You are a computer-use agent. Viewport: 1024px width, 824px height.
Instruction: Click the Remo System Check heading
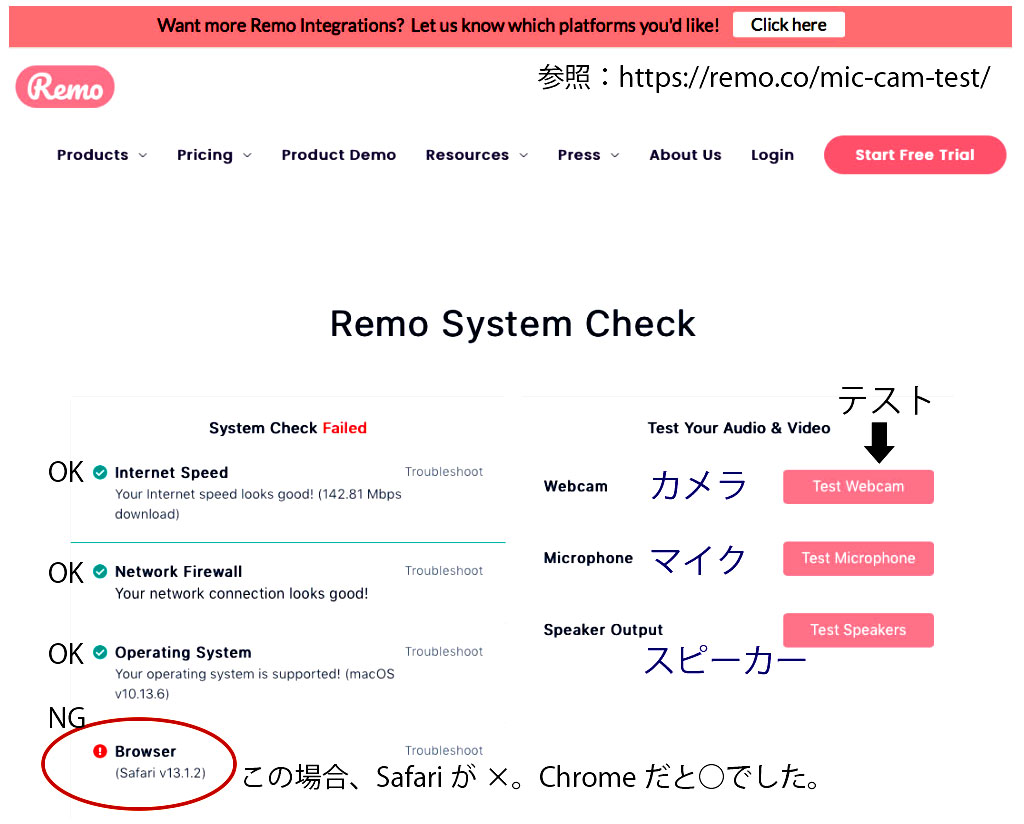tap(513, 324)
